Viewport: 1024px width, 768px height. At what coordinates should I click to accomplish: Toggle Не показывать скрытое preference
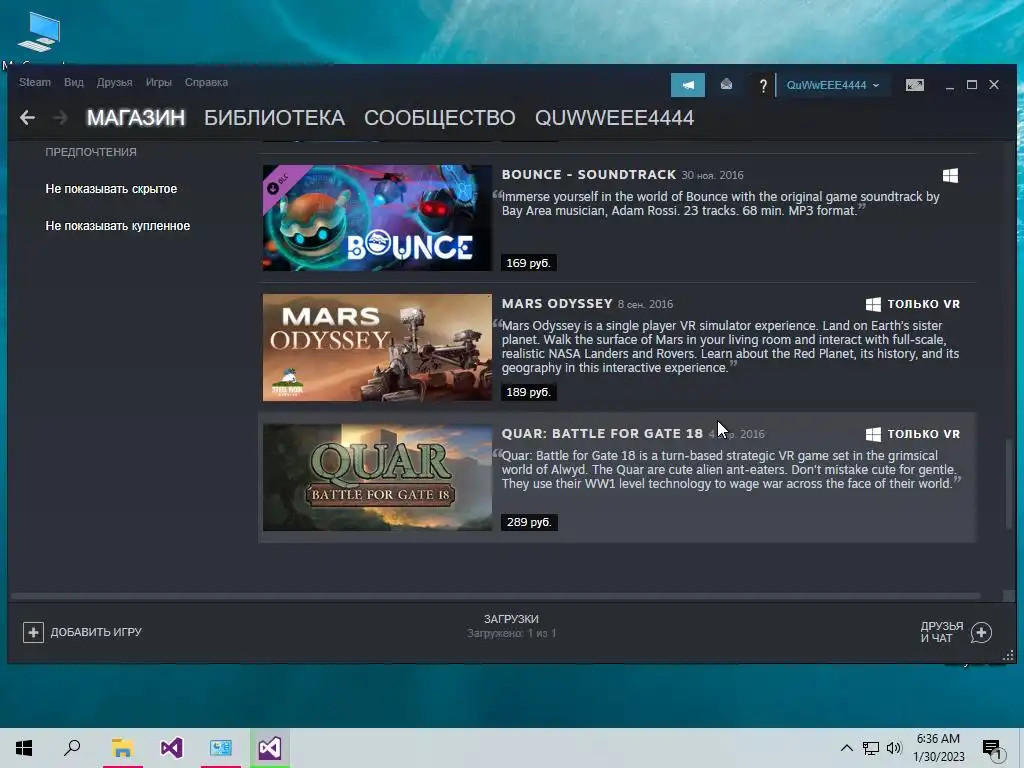coord(111,189)
